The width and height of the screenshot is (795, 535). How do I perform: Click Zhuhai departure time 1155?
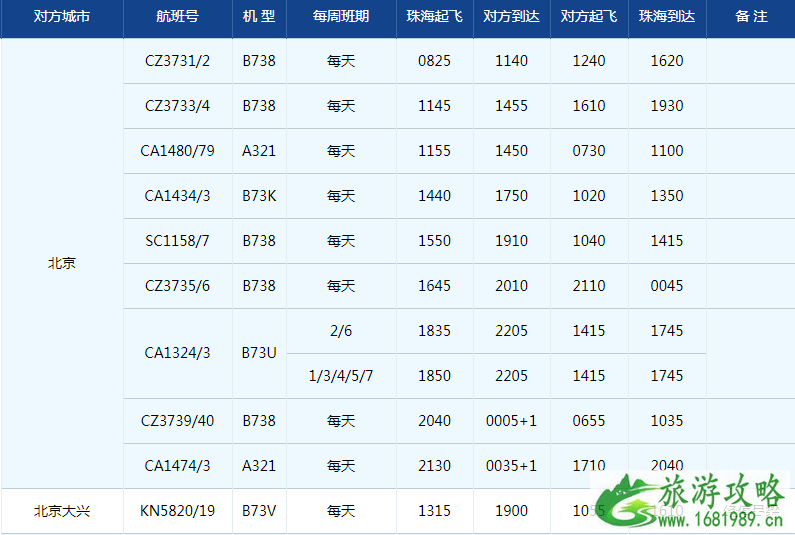pyautogui.click(x=435, y=151)
